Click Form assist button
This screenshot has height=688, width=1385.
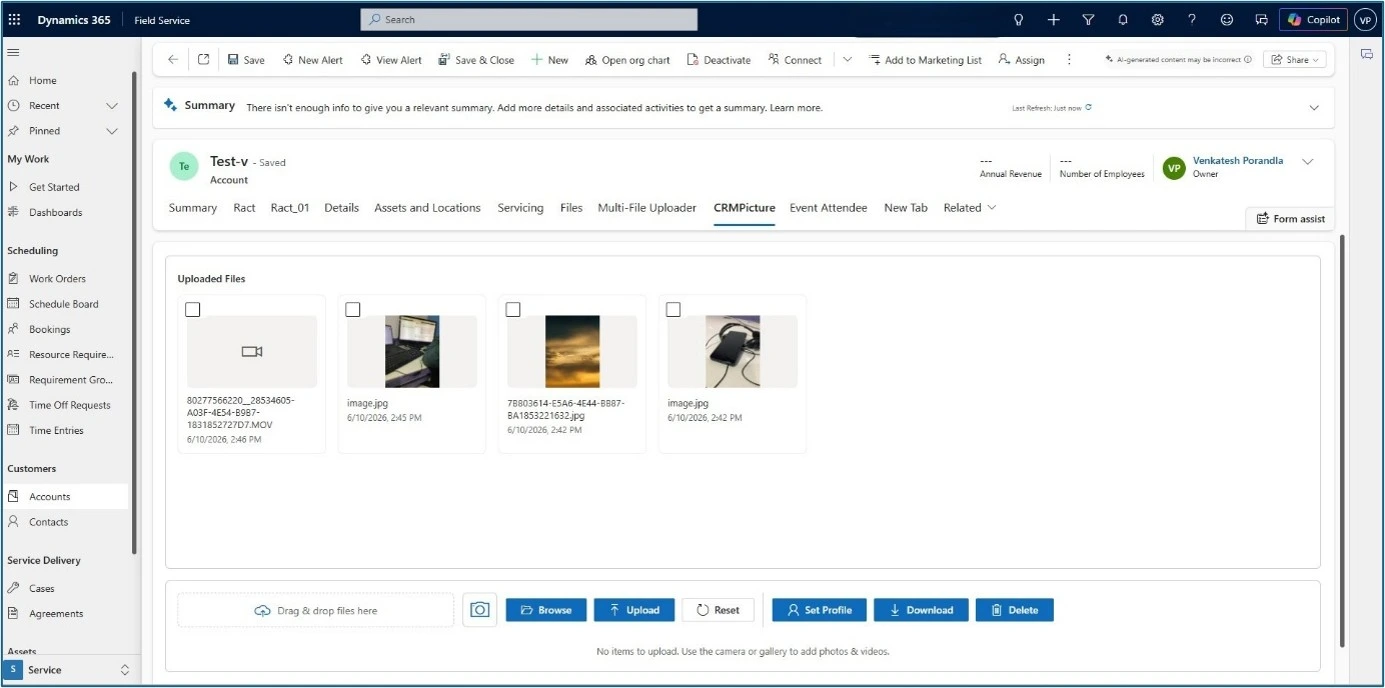click(1290, 218)
